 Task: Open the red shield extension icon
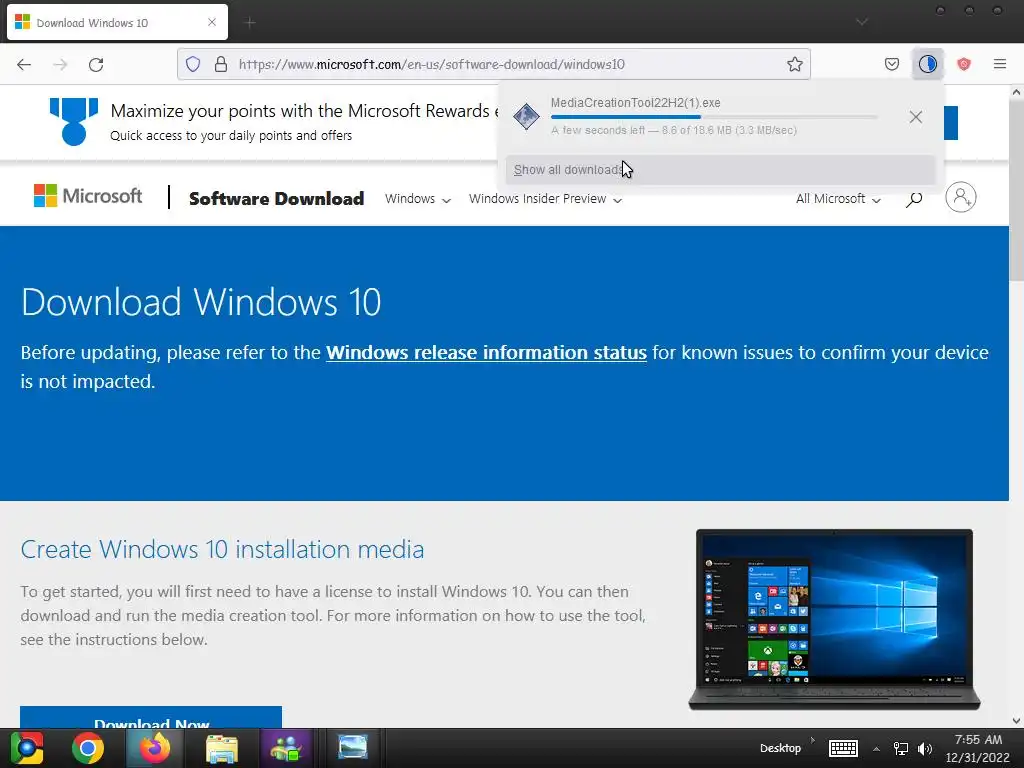pos(964,64)
